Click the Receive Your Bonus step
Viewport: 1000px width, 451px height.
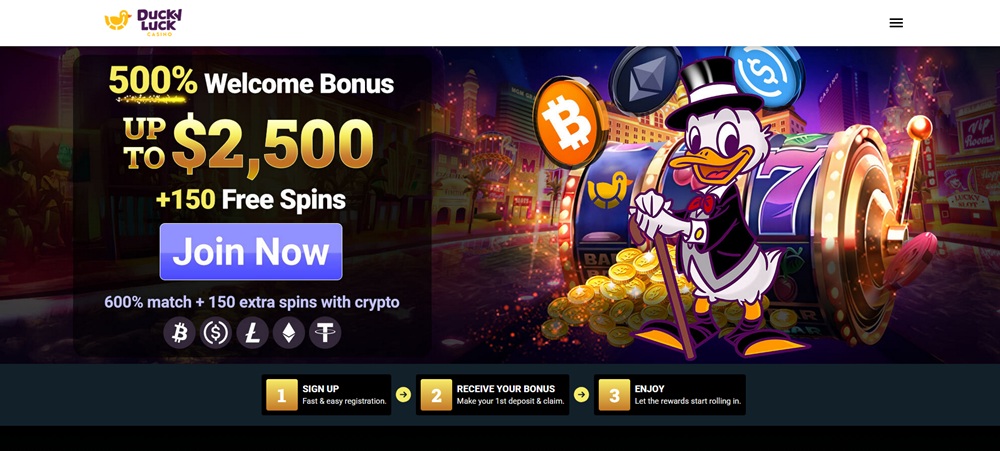pyautogui.click(x=492, y=395)
